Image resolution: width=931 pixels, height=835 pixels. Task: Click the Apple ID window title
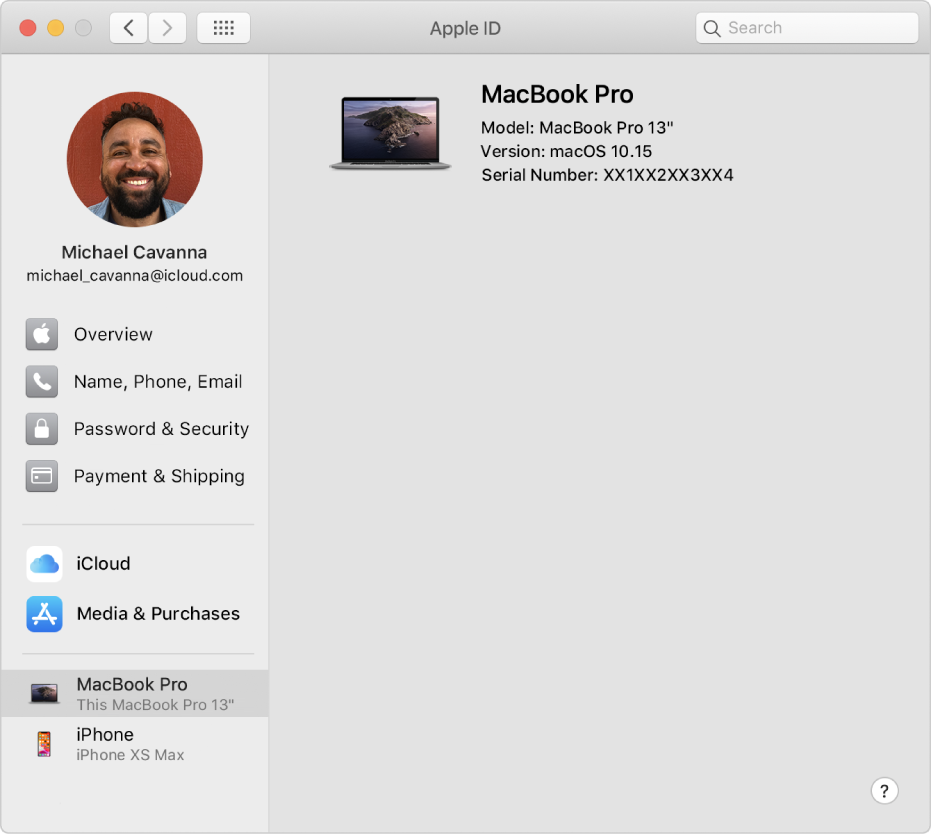point(465,29)
